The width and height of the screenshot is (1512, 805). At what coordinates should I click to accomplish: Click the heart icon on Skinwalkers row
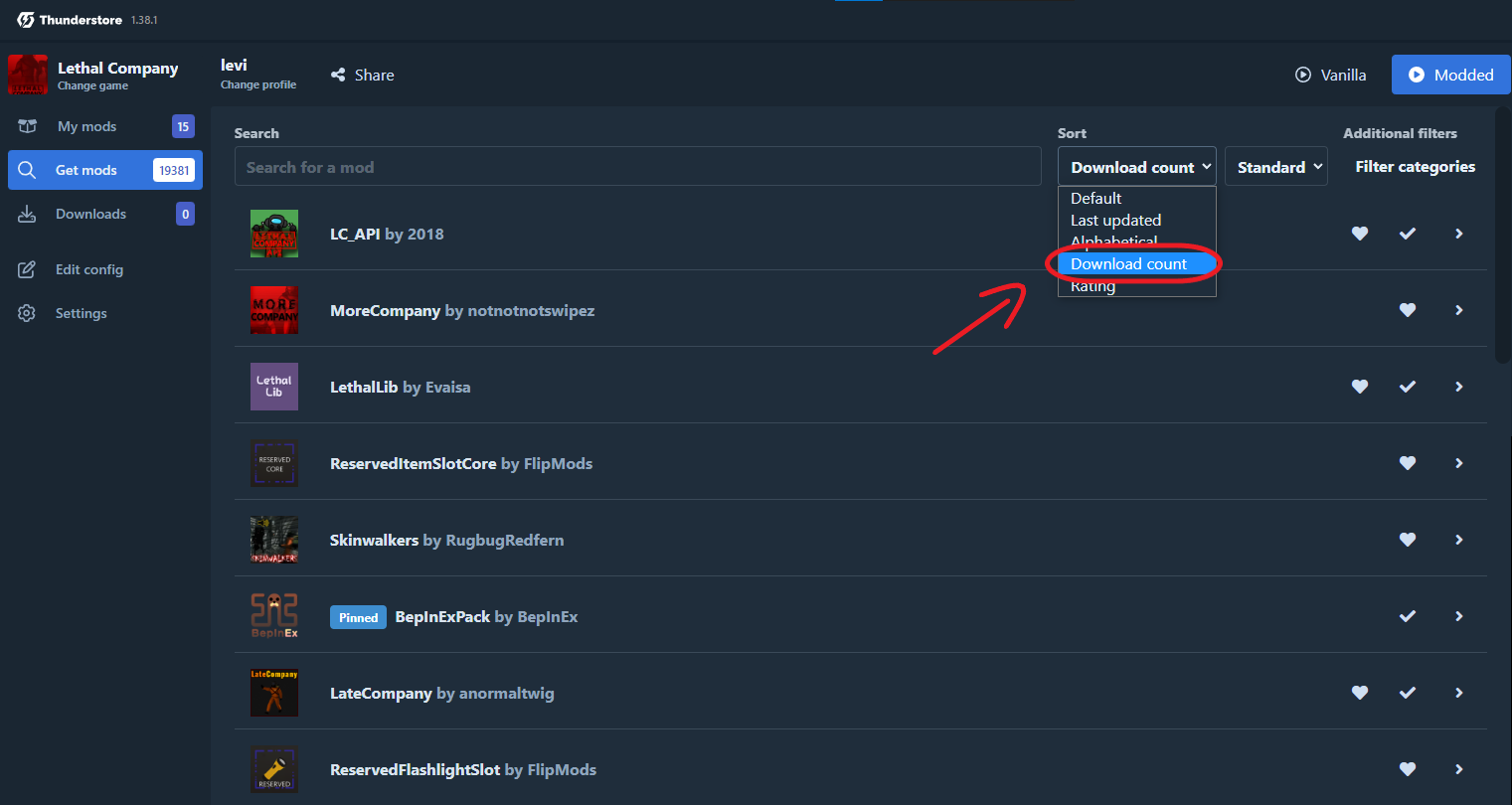1408,540
